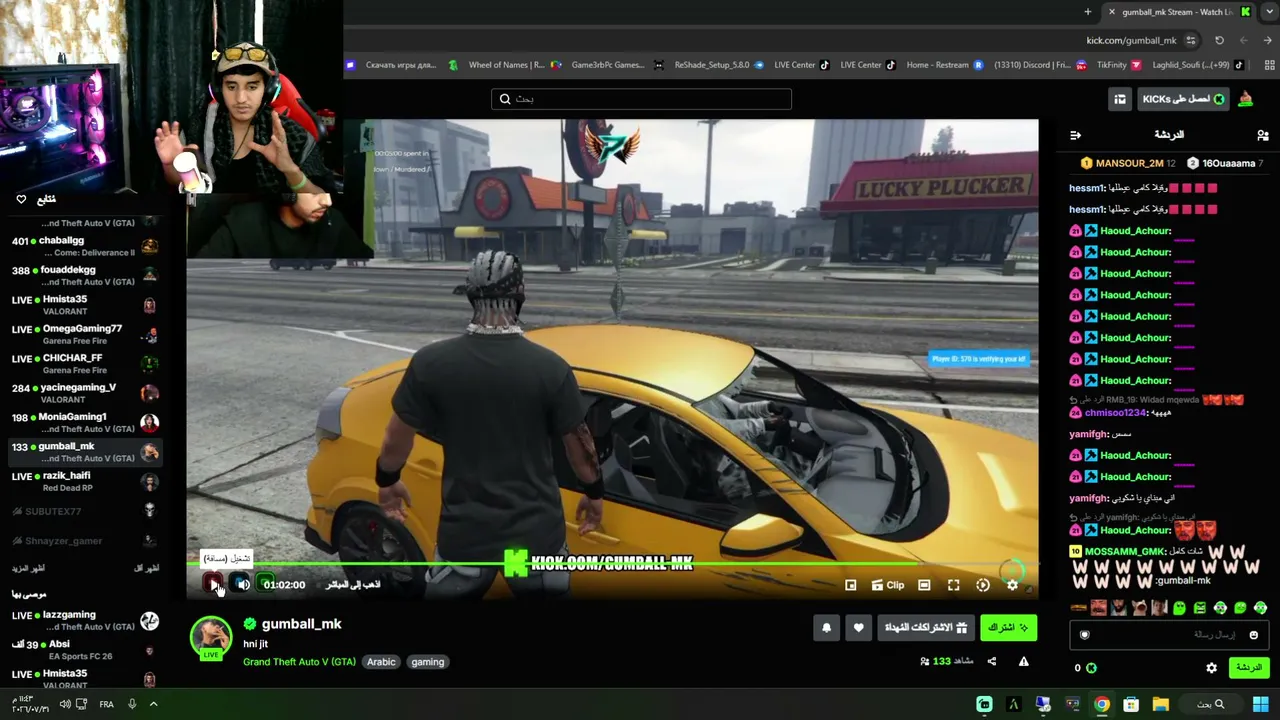This screenshot has height=720, width=1280.
Task: Select gumball_mk in the following sidebar
Action: (x=85, y=452)
